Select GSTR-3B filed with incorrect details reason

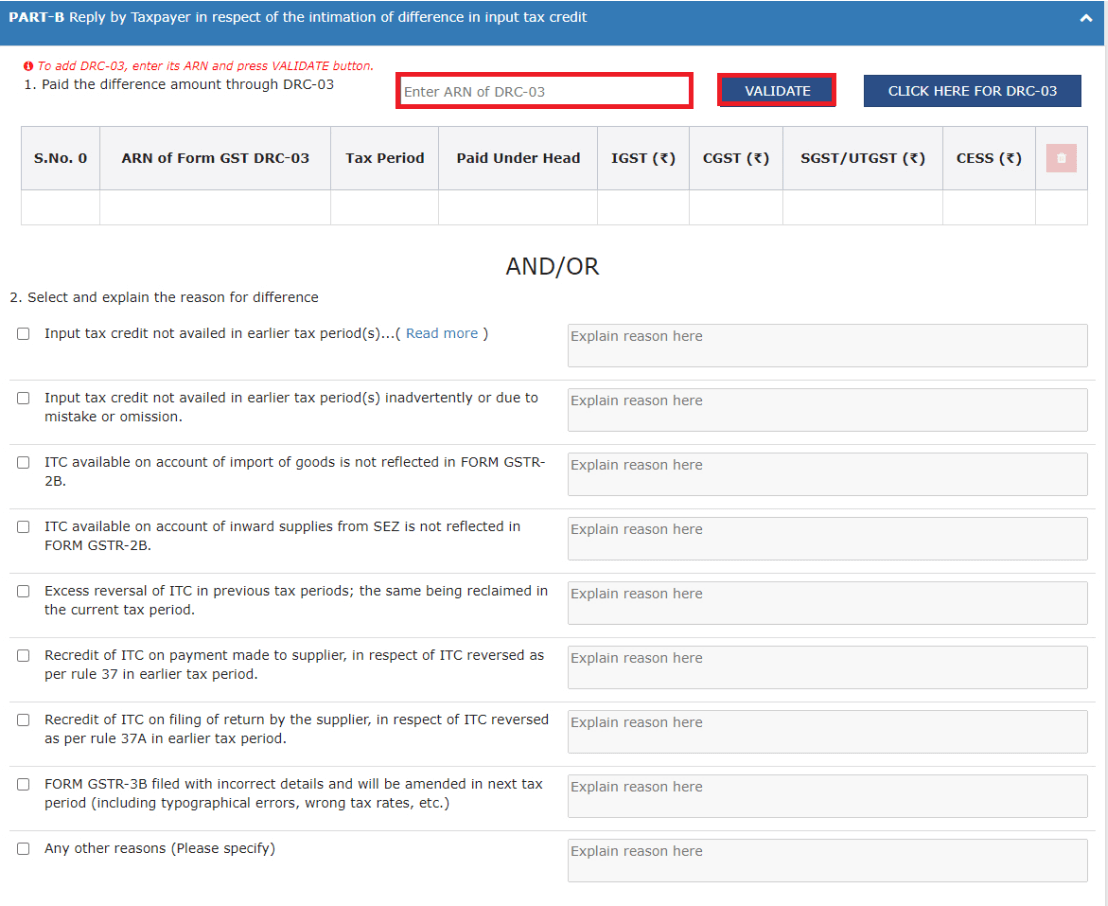23,784
